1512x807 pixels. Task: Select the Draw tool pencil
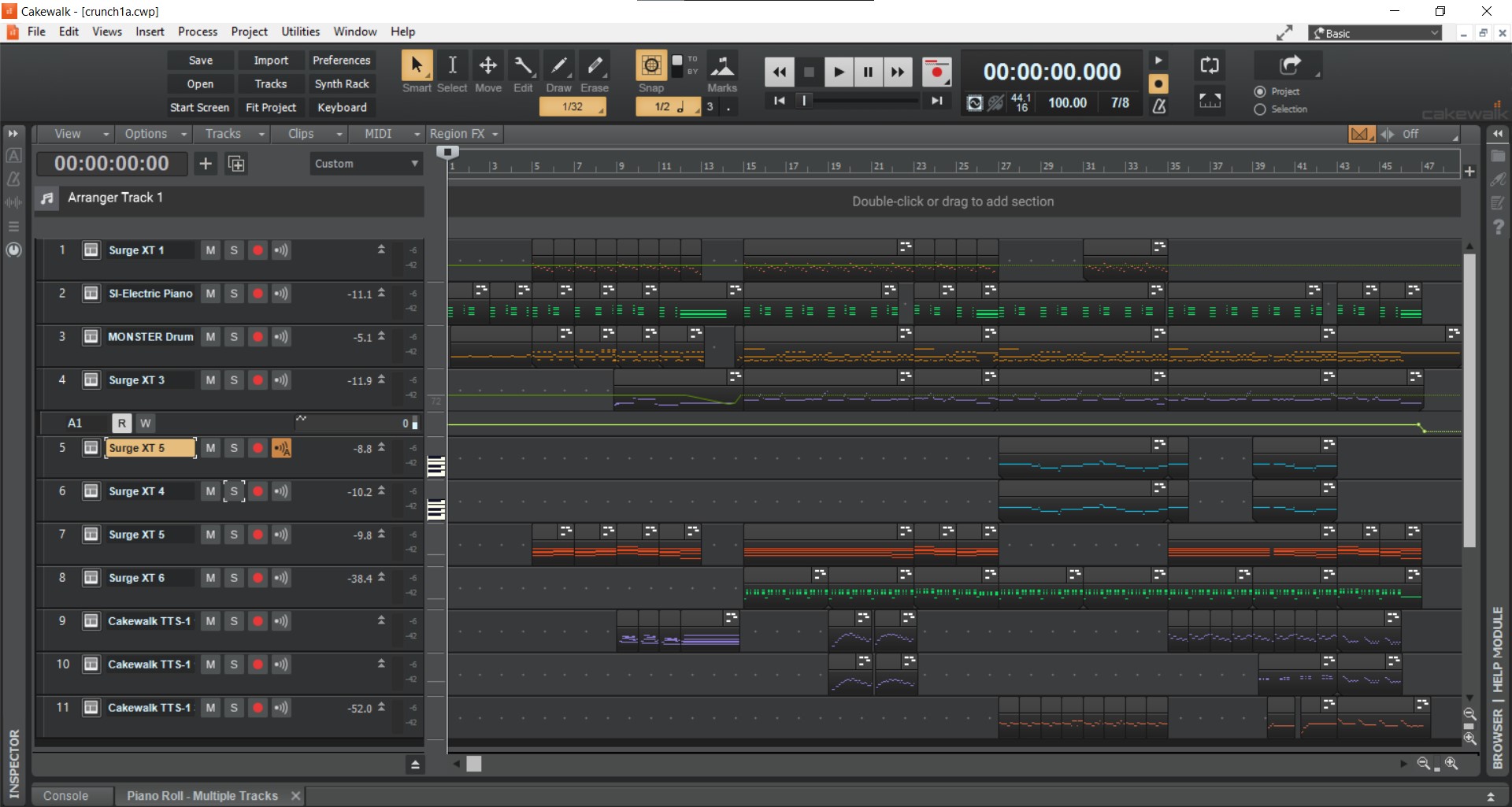[558, 66]
